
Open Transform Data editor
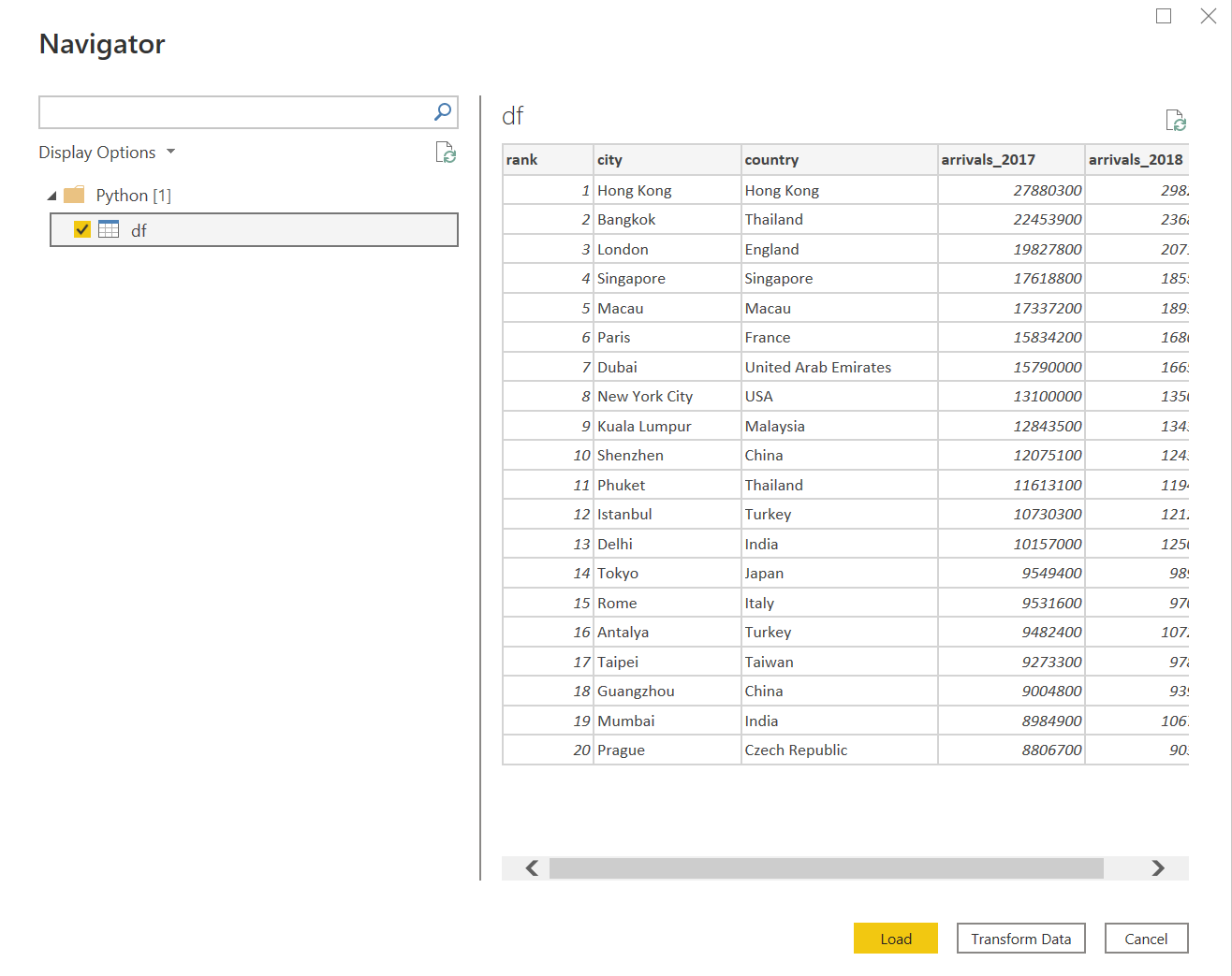[x=1021, y=939]
